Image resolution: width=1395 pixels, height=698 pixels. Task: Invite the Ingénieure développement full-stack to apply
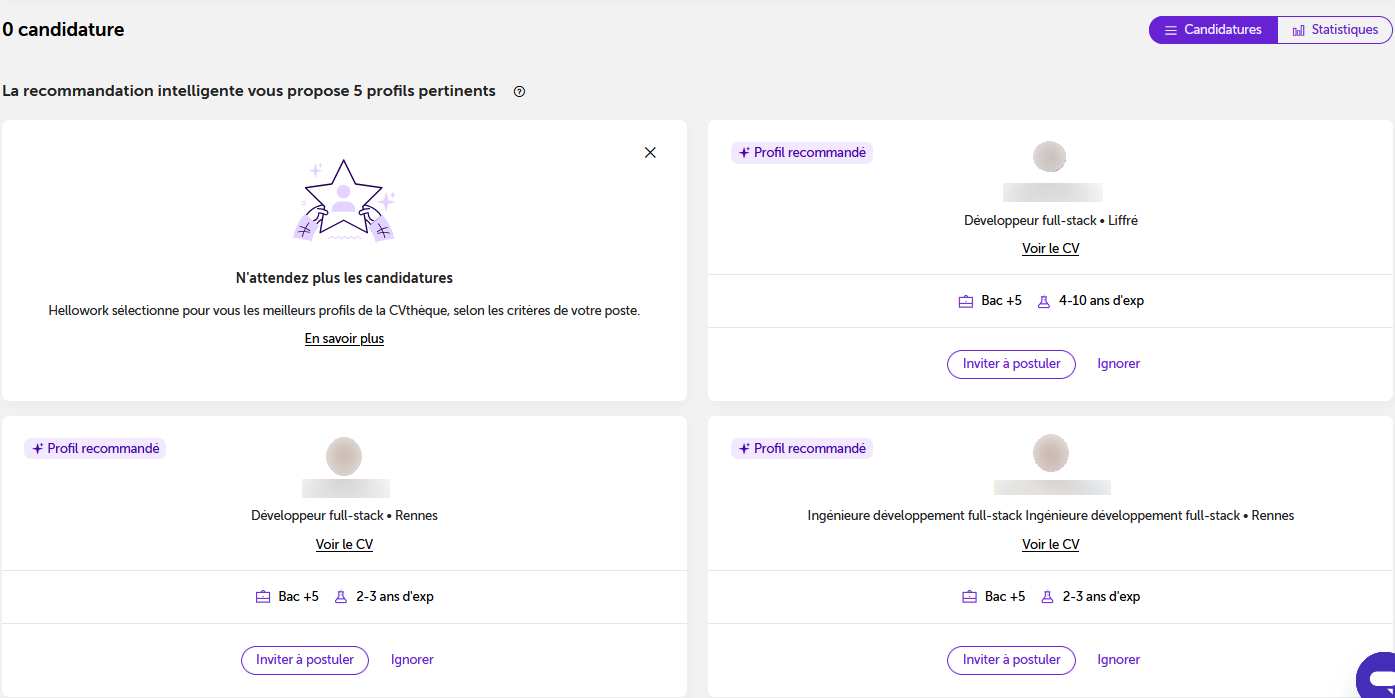pyautogui.click(x=1011, y=660)
